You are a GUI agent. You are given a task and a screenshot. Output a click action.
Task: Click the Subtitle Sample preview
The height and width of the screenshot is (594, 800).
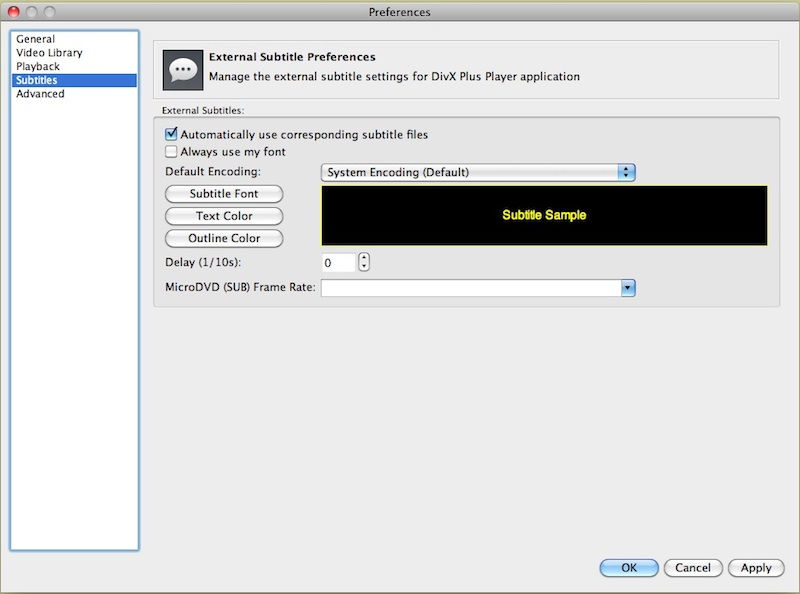(544, 215)
